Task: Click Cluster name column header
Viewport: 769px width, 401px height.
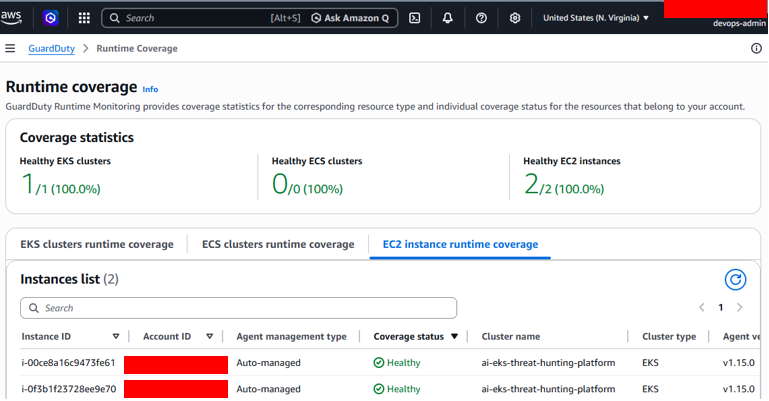Action: (511, 336)
